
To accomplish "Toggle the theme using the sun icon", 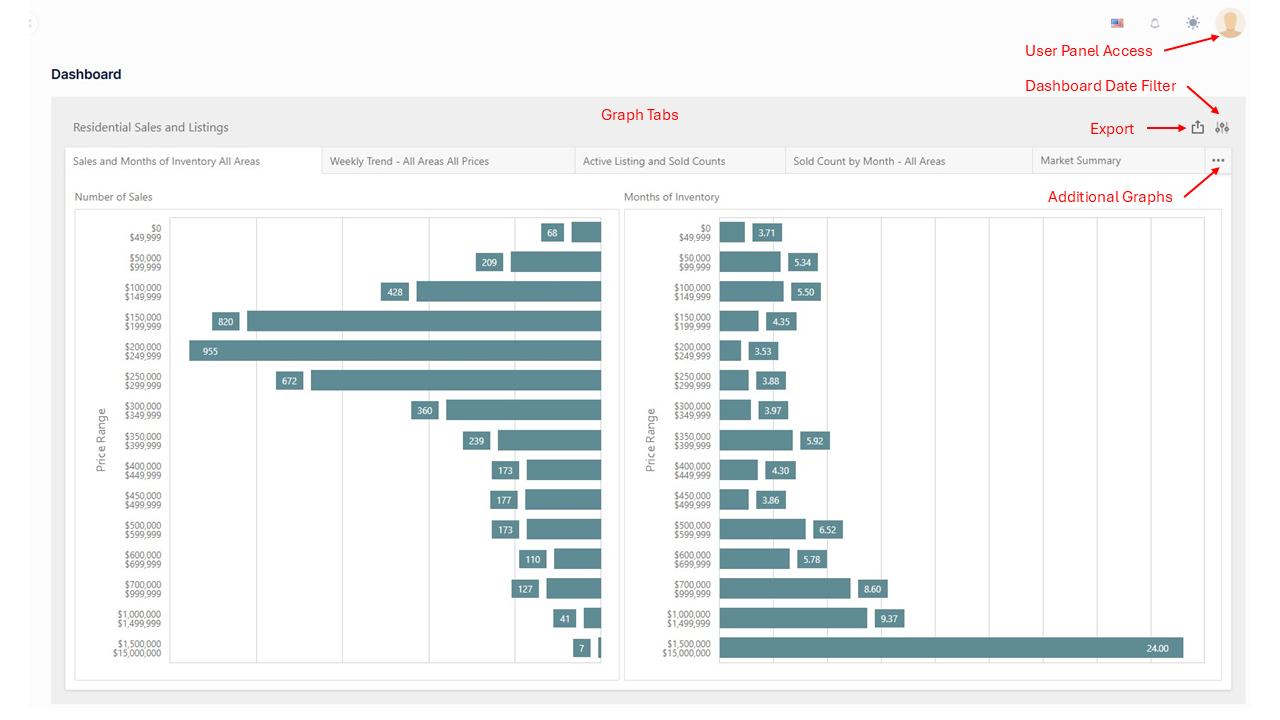I will coord(1192,22).
